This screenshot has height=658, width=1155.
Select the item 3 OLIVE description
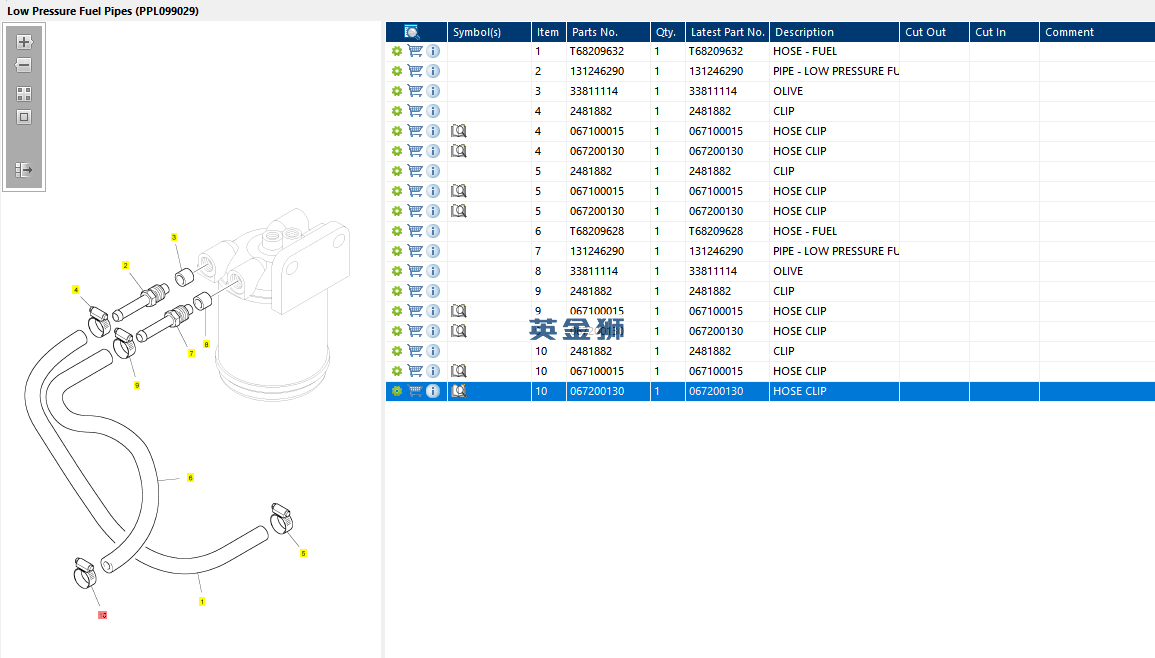click(788, 91)
